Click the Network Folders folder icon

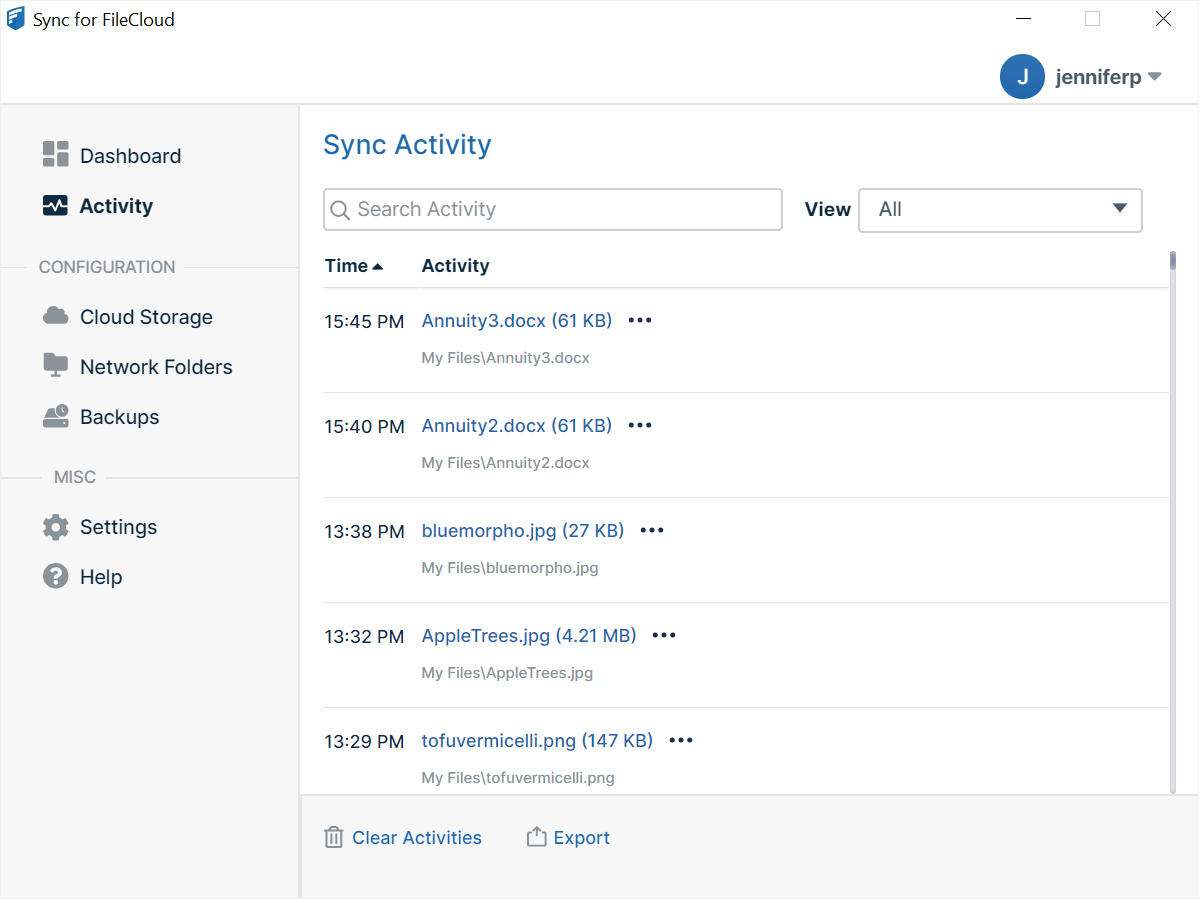[x=55, y=365]
